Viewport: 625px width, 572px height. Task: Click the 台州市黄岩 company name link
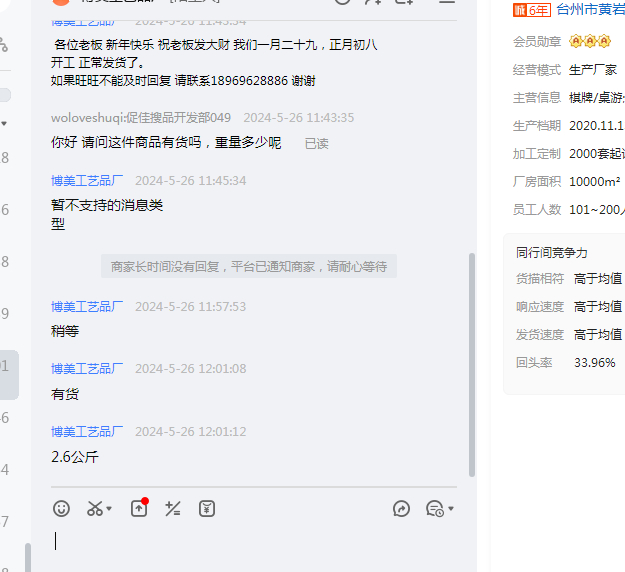(x=590, y=10)
